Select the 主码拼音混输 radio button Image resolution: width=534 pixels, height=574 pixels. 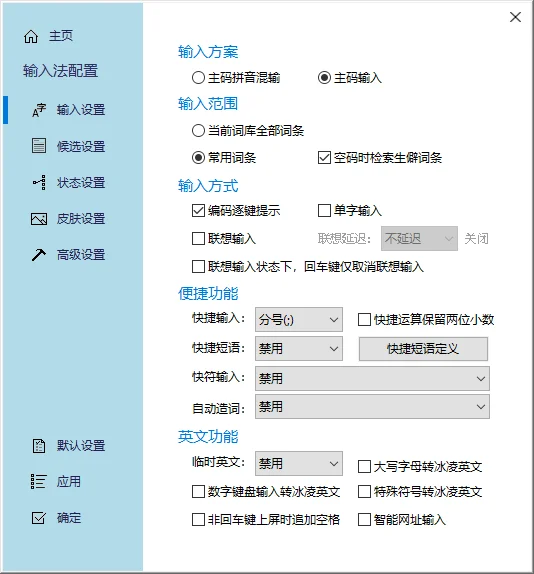(198, 78)
